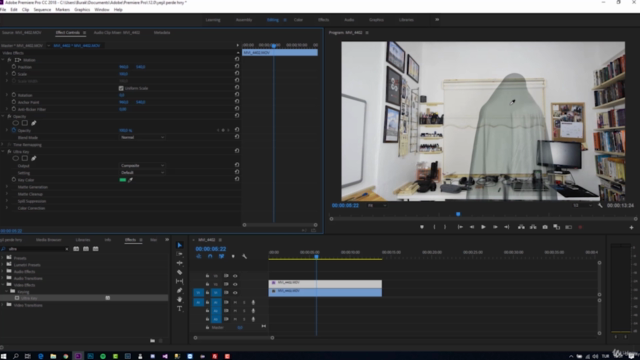Select the Track Select Forward tool
This screenshot has width=640, height=360.
(x=180, y=254)
